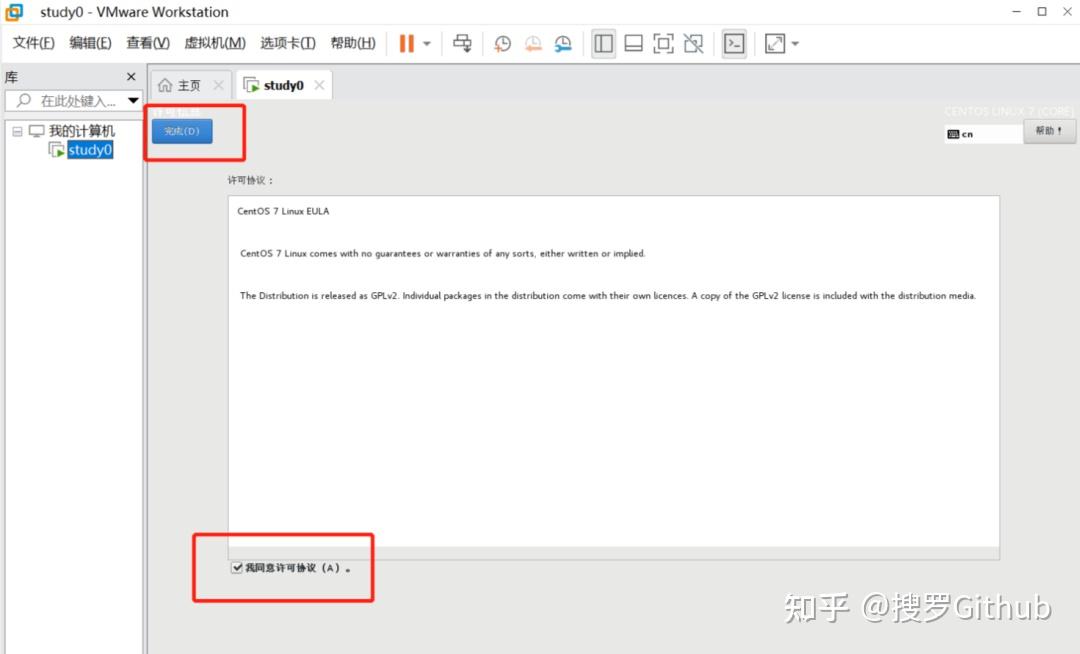The width and height of the screenshot is (1080, 654).
Task: Open the 查看(V) menu
Action: coord(147,43)
